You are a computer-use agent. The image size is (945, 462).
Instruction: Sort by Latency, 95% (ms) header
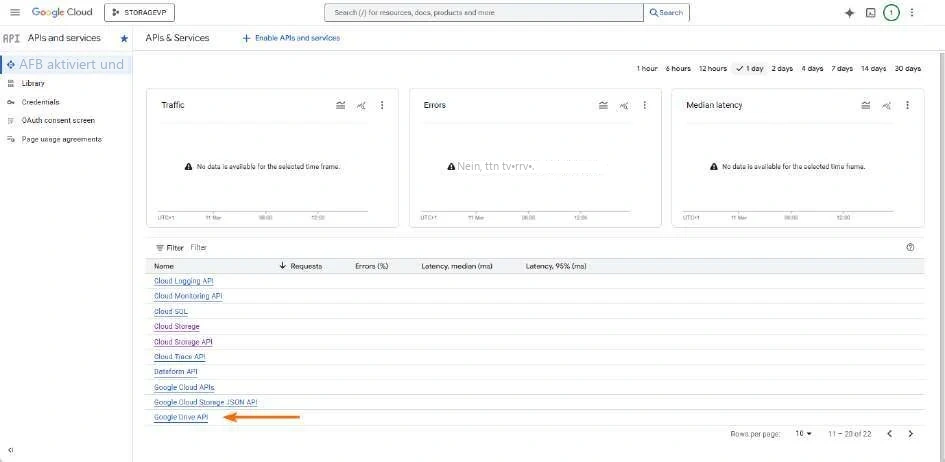pos(556,266)
